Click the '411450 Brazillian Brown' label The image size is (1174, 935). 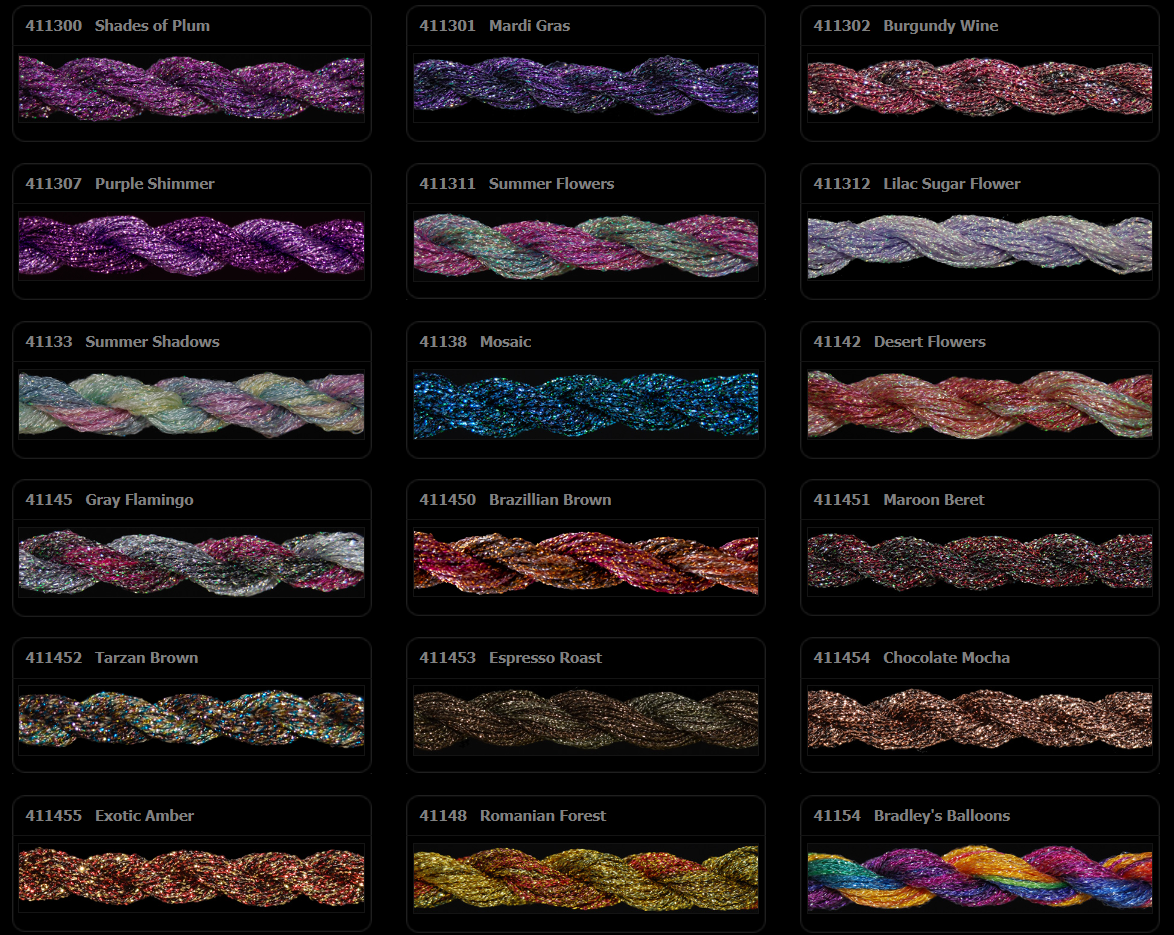(x=515, y=499)
